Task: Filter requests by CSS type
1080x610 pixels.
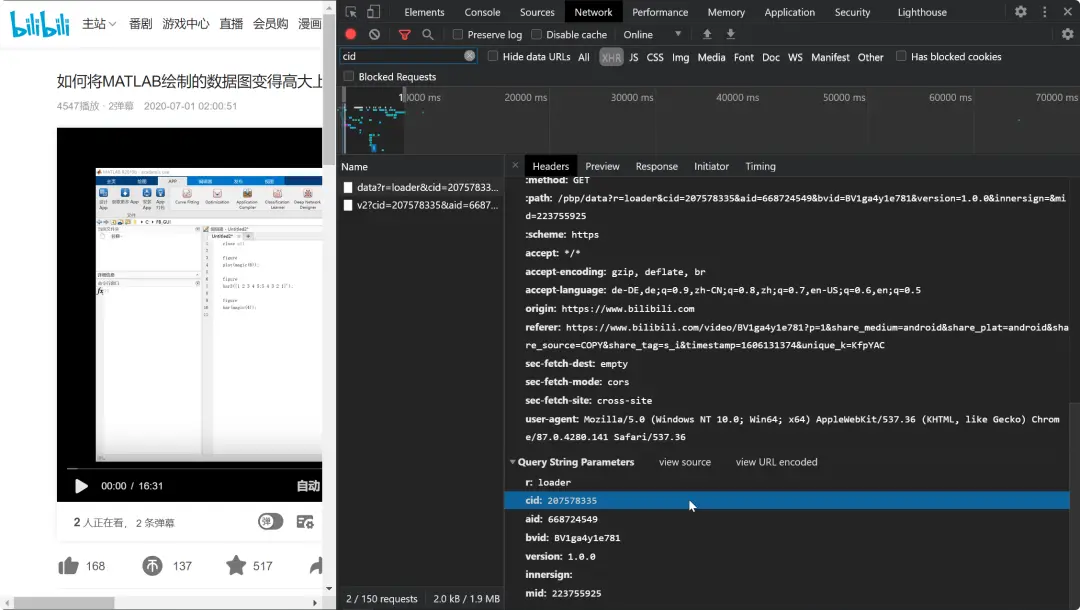Action: point(655,57)
